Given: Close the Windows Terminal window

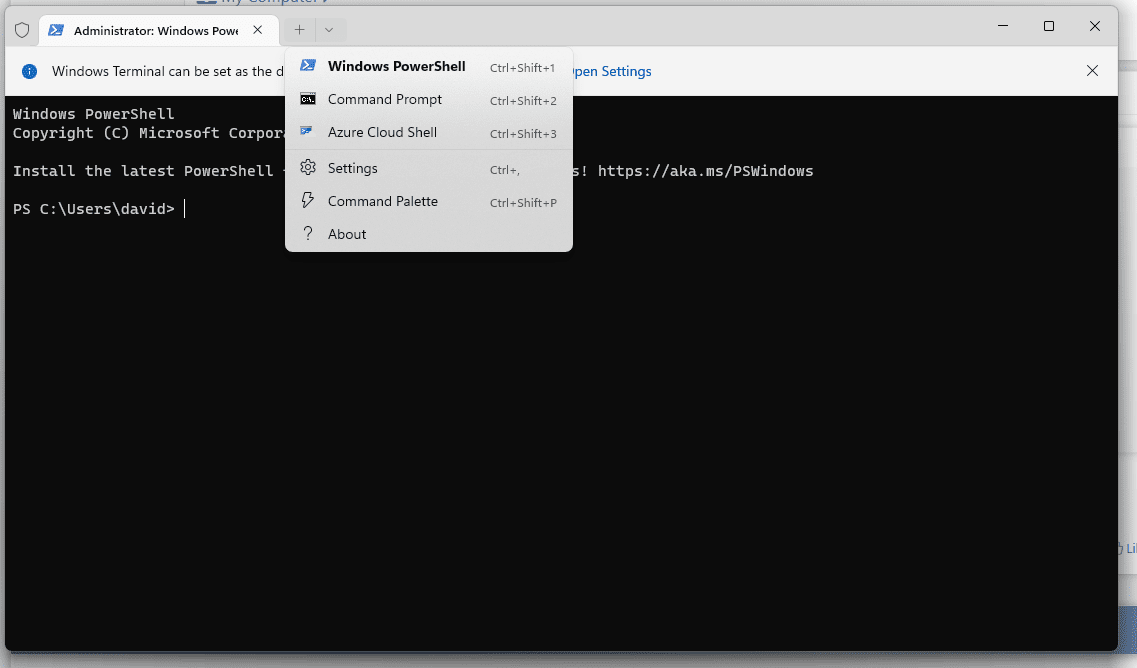Looking at the screenshot, I should (1095, 26).
